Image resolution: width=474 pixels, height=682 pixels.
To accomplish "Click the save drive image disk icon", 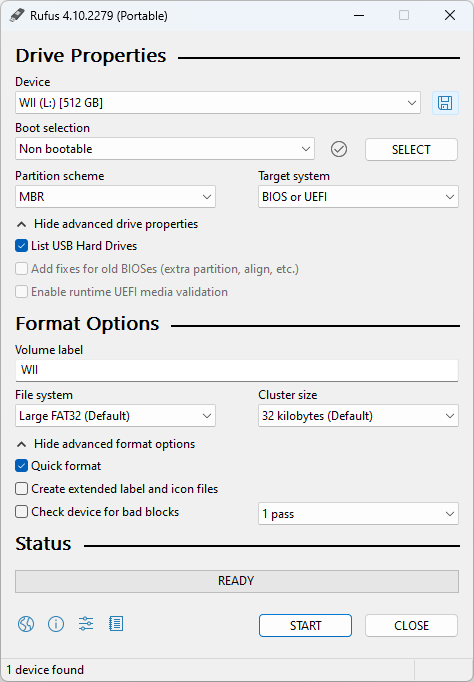I will (445, 103).
